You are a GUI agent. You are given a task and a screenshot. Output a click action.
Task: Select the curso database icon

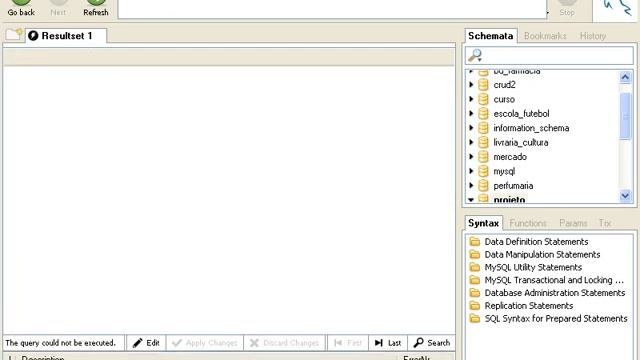pos(483,99)
